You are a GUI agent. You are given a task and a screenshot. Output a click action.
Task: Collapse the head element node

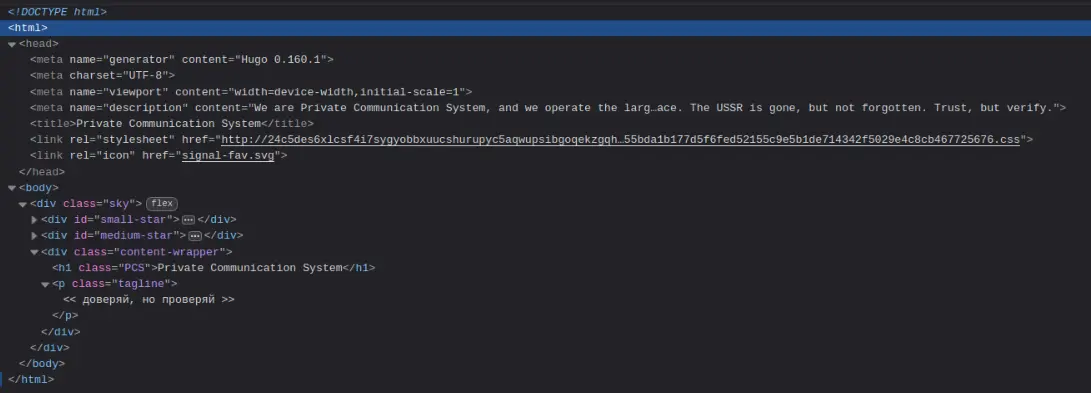tap(12, 44)
